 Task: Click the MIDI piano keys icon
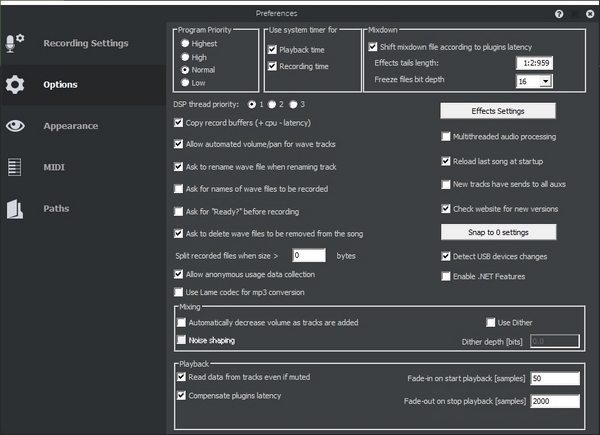[x=15, y=167]
